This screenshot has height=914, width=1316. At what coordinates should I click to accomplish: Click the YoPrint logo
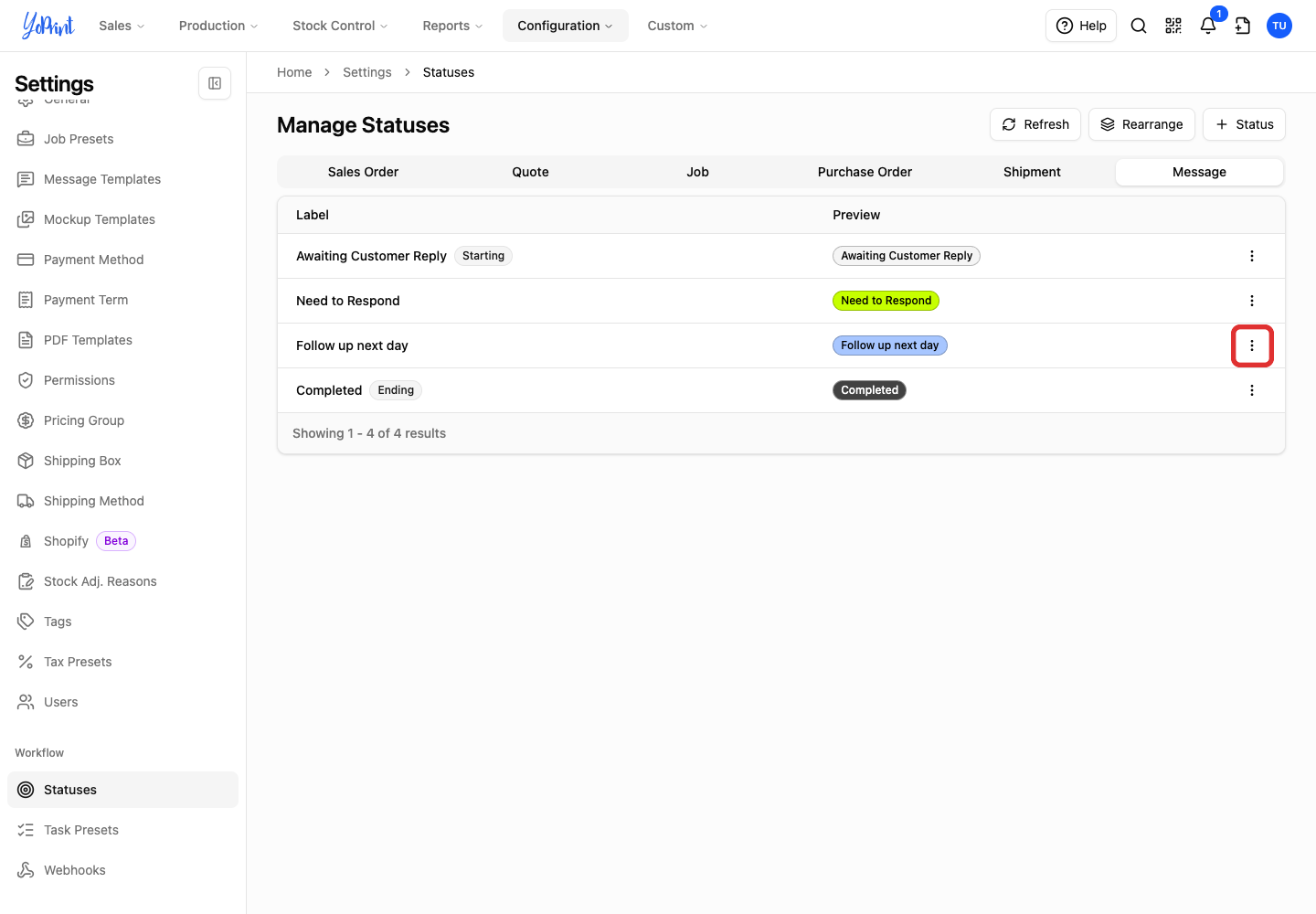click(48, 26)
